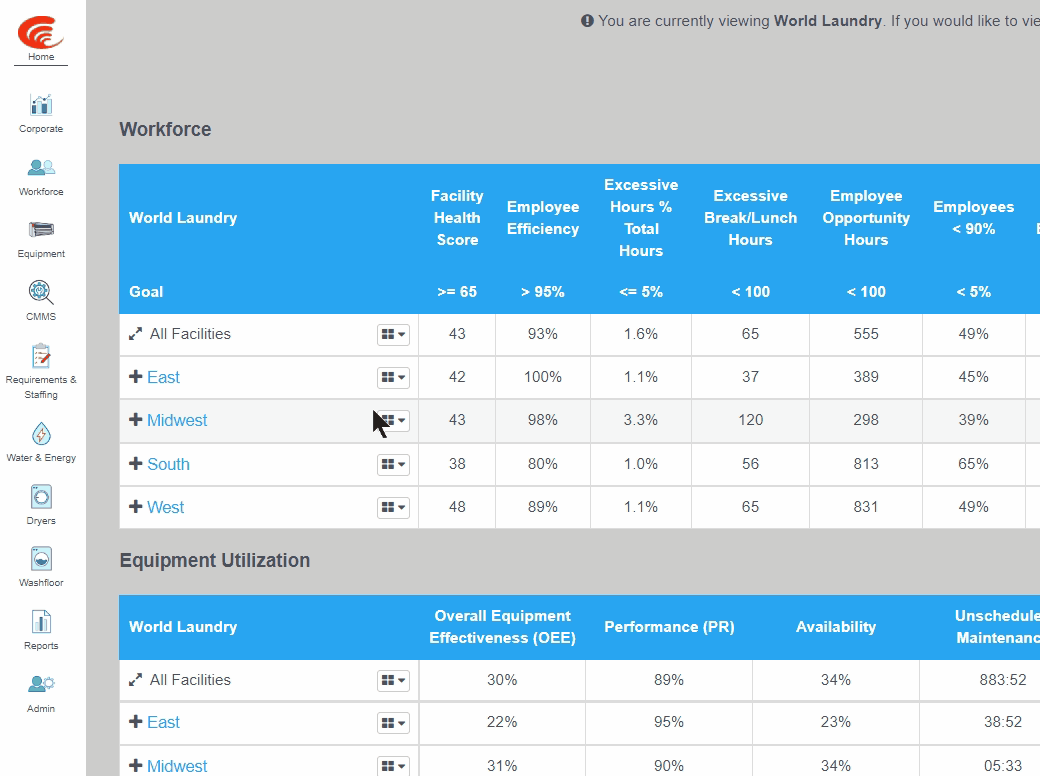Open the Dryers icon
Screen dimensions: 1040x776
click(x=41, y=497)
